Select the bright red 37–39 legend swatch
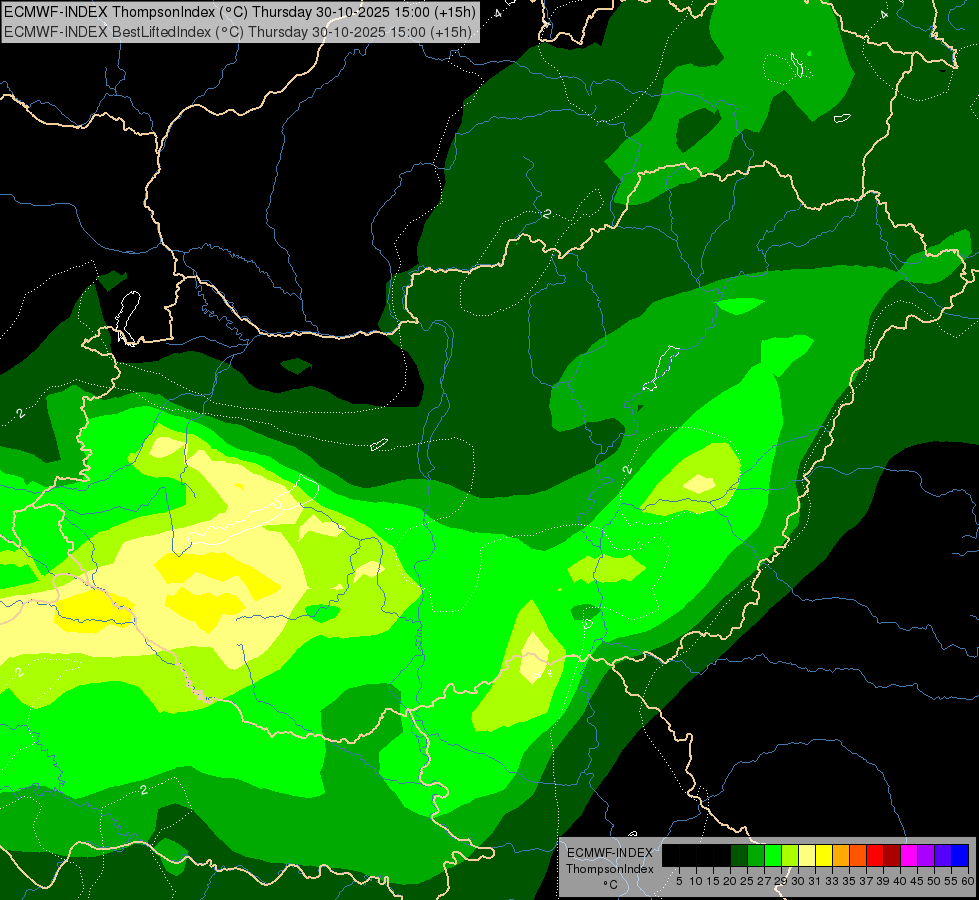 pyautogui.click(x=875, y=855)
